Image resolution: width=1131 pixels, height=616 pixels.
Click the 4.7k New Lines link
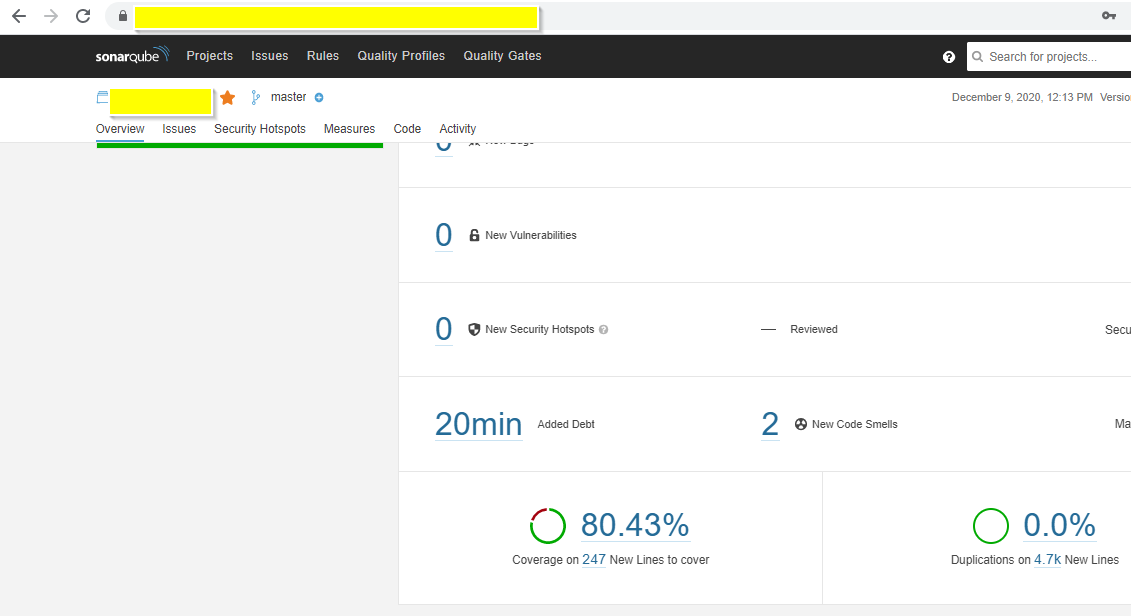[x=1047, y=560]
